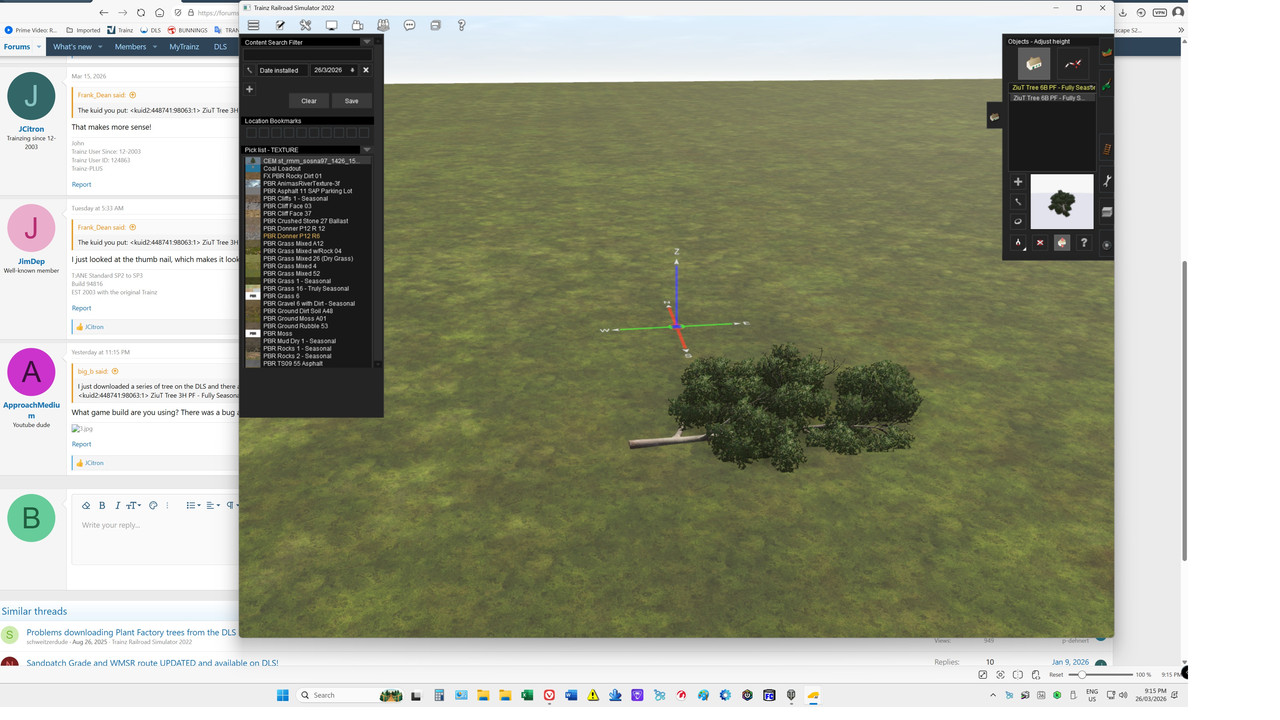Select PBR Moss texture
This screenshot has width=1280, height=720.
pos(308,334)
